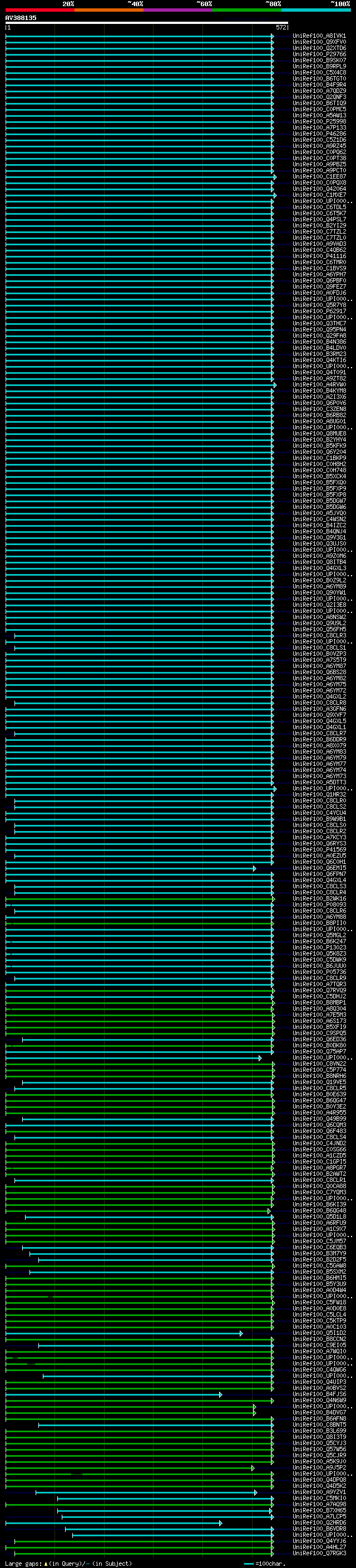
Task: Click UniRef100_P25998 hit name
Action: tap(319, 122)
